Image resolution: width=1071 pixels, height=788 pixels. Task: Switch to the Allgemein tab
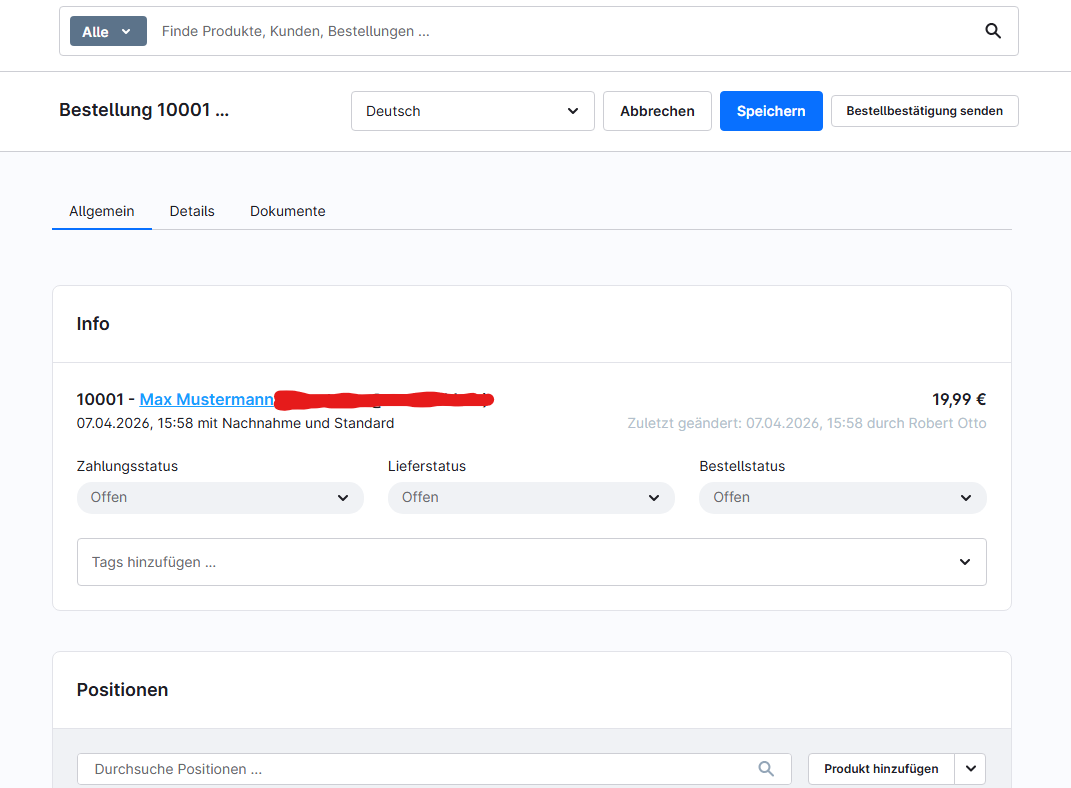(x=102, y=211)
